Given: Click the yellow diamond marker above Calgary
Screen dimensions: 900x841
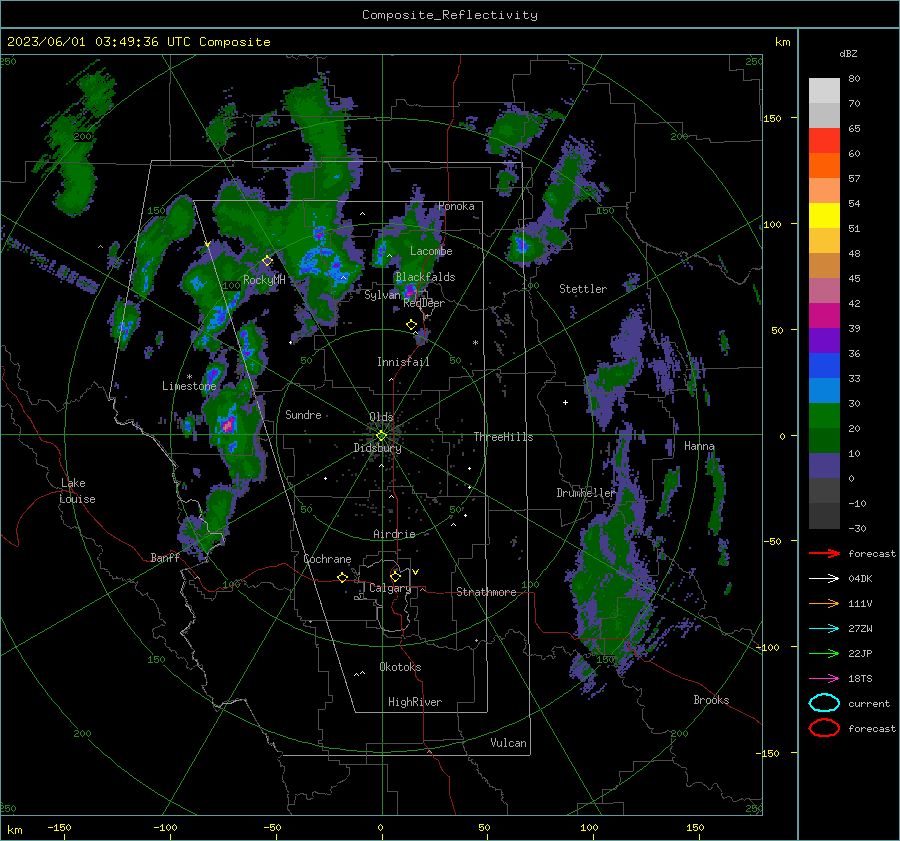Looking at the screenshot, I should (x=395, y=576).
